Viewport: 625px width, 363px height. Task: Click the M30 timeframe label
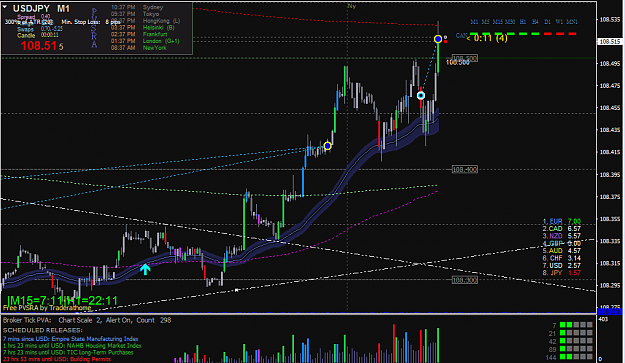510,22
